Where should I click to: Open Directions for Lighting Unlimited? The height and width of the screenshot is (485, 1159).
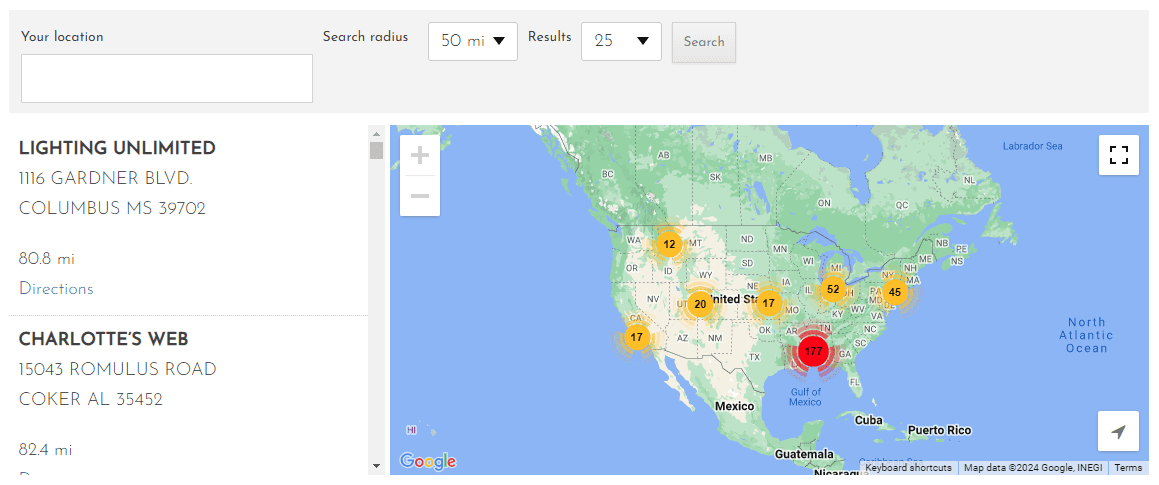(x=56, y=289)
